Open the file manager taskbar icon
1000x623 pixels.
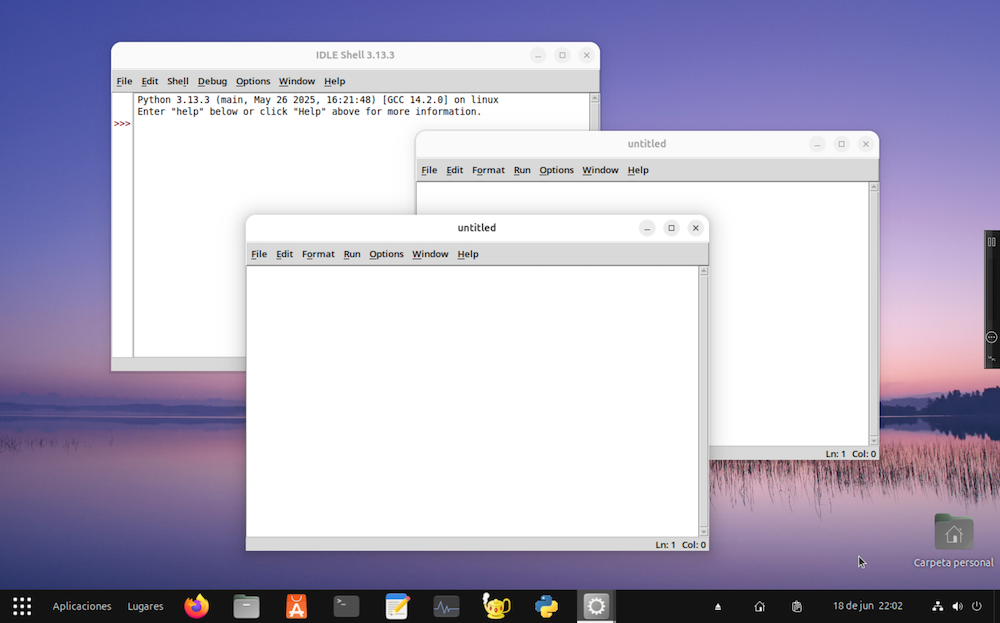point(246,606)
